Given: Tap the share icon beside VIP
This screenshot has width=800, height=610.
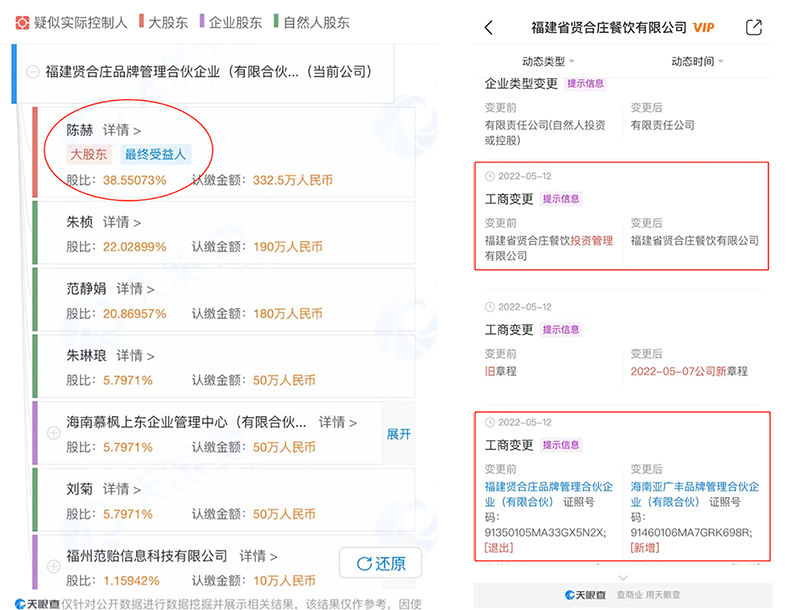Looking at the screenshot, I should click(754, 27).
